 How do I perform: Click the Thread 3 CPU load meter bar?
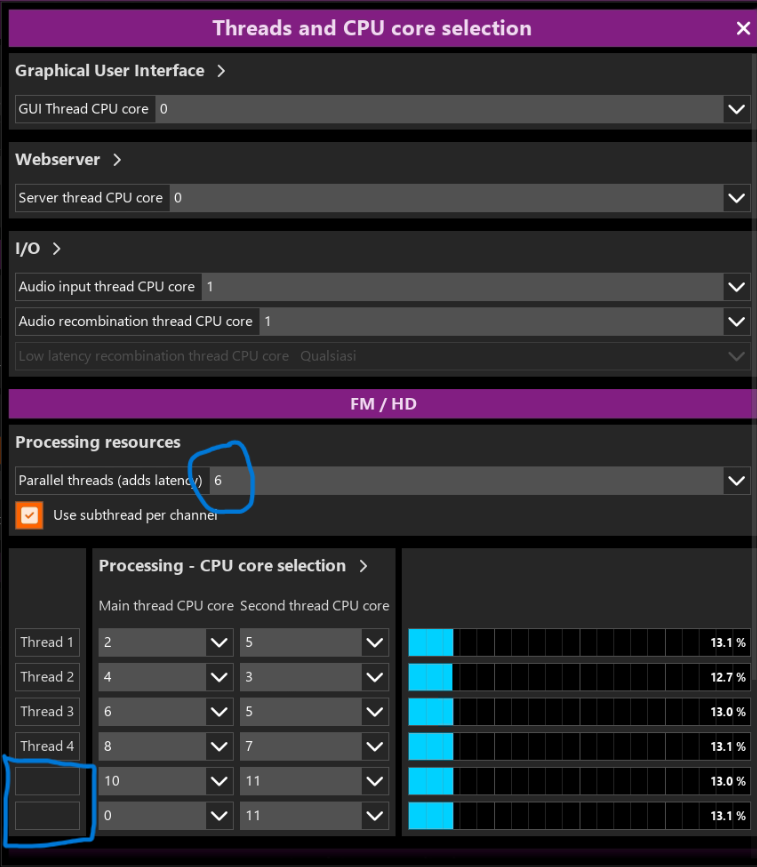[579, 712]
